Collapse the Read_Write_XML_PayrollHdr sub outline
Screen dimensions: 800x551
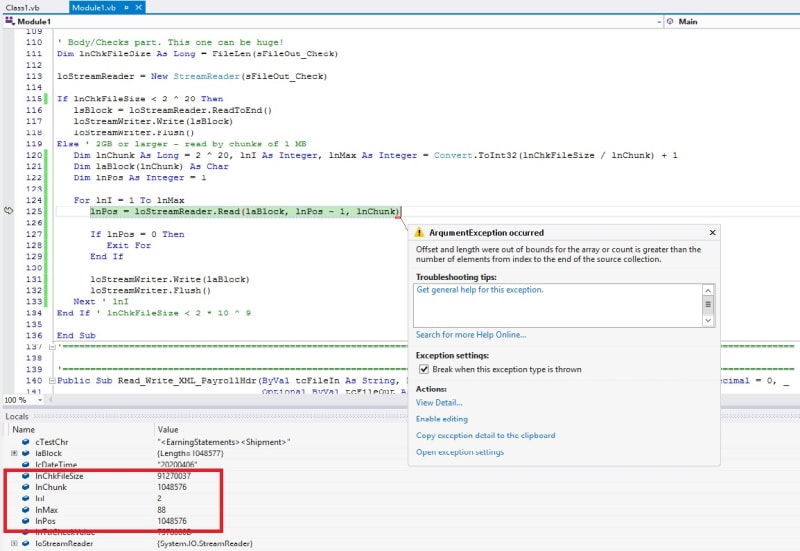[x=52, y=381]
